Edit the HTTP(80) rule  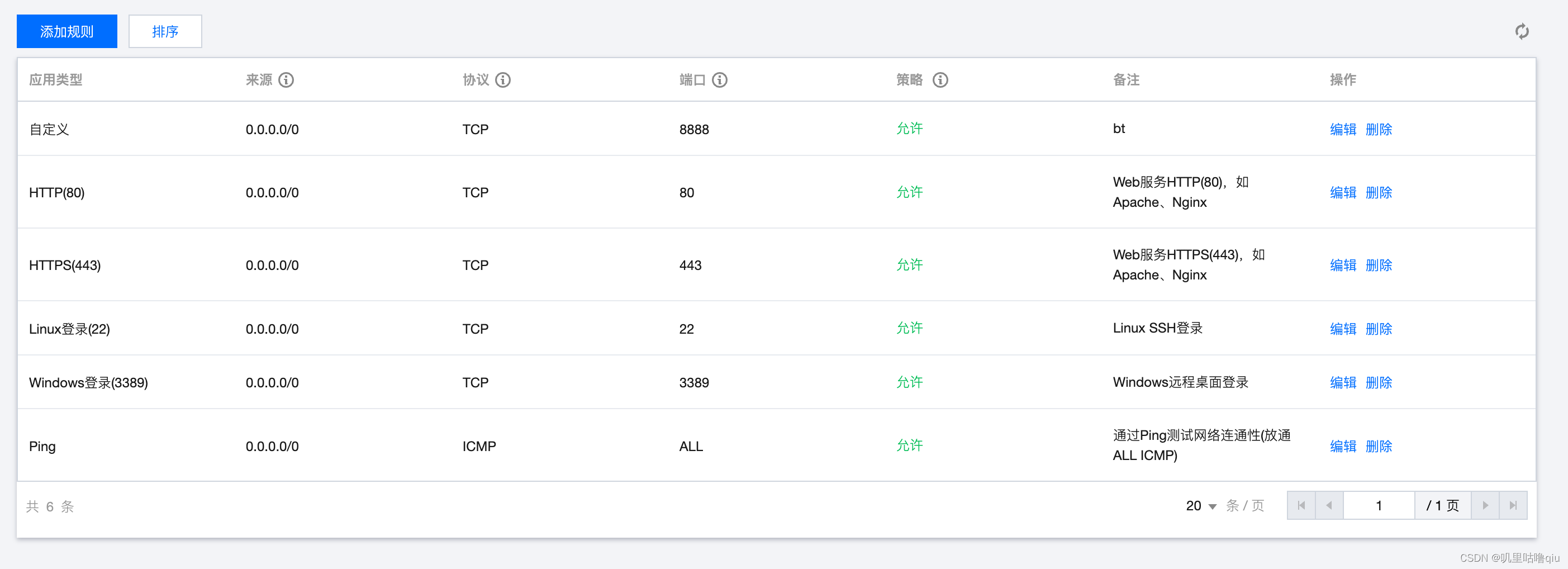click(x=1343, y=192)
